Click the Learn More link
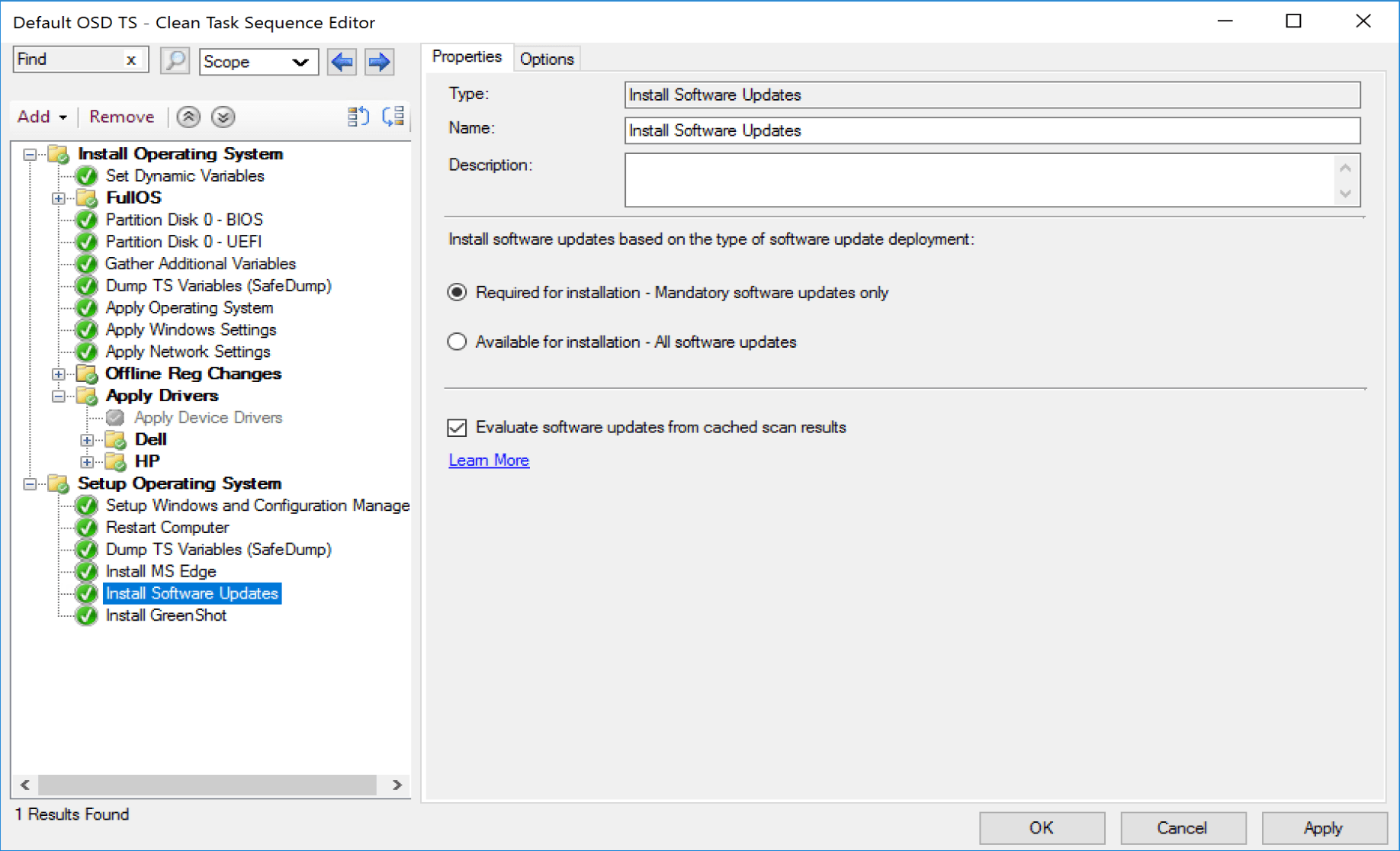The height and width of the screenshot is (851, 1400). [488, 460]
